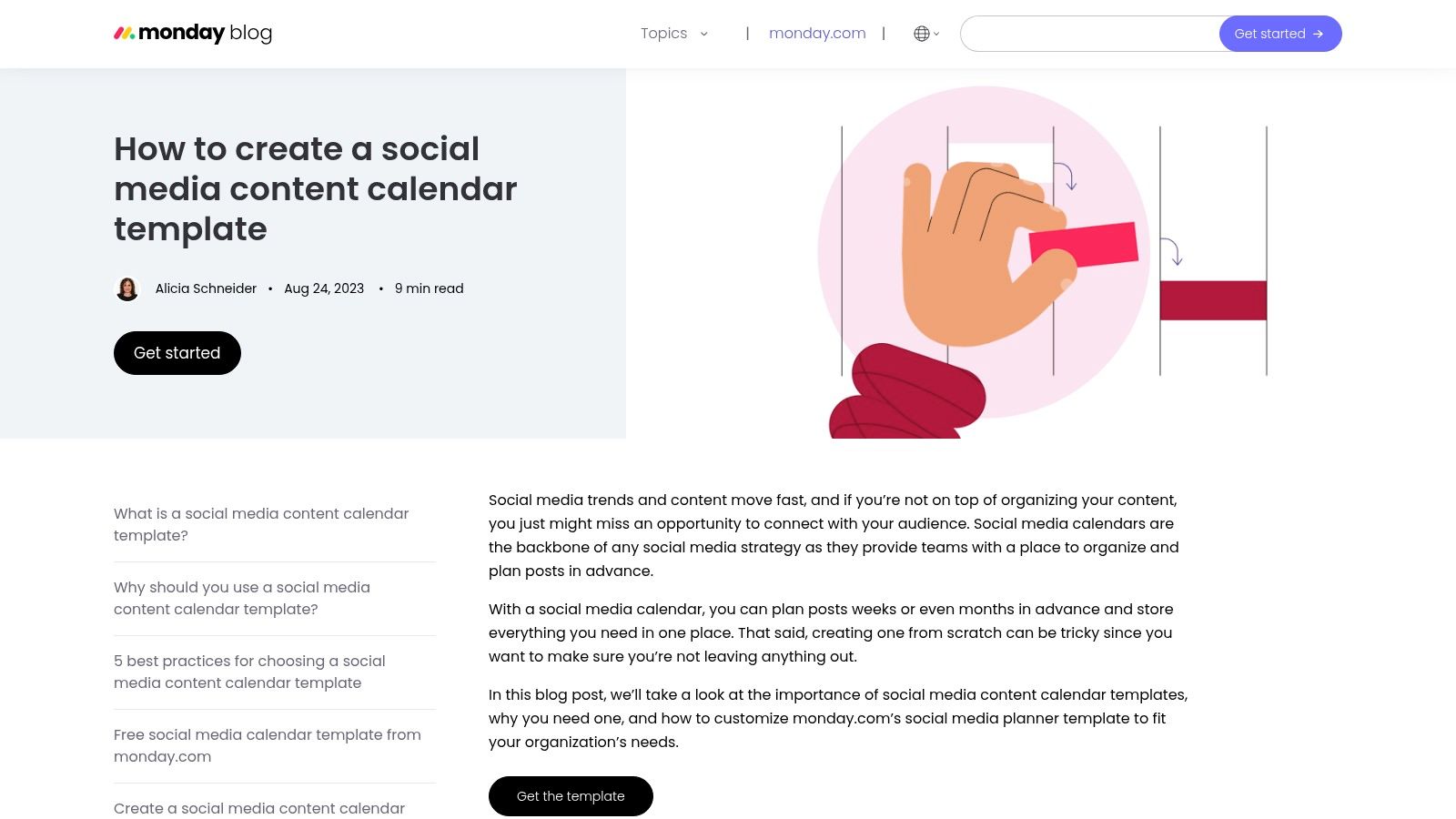Click the chevron next to Topics
This screenshot has width=1456, height=819.
click(703, 34)
